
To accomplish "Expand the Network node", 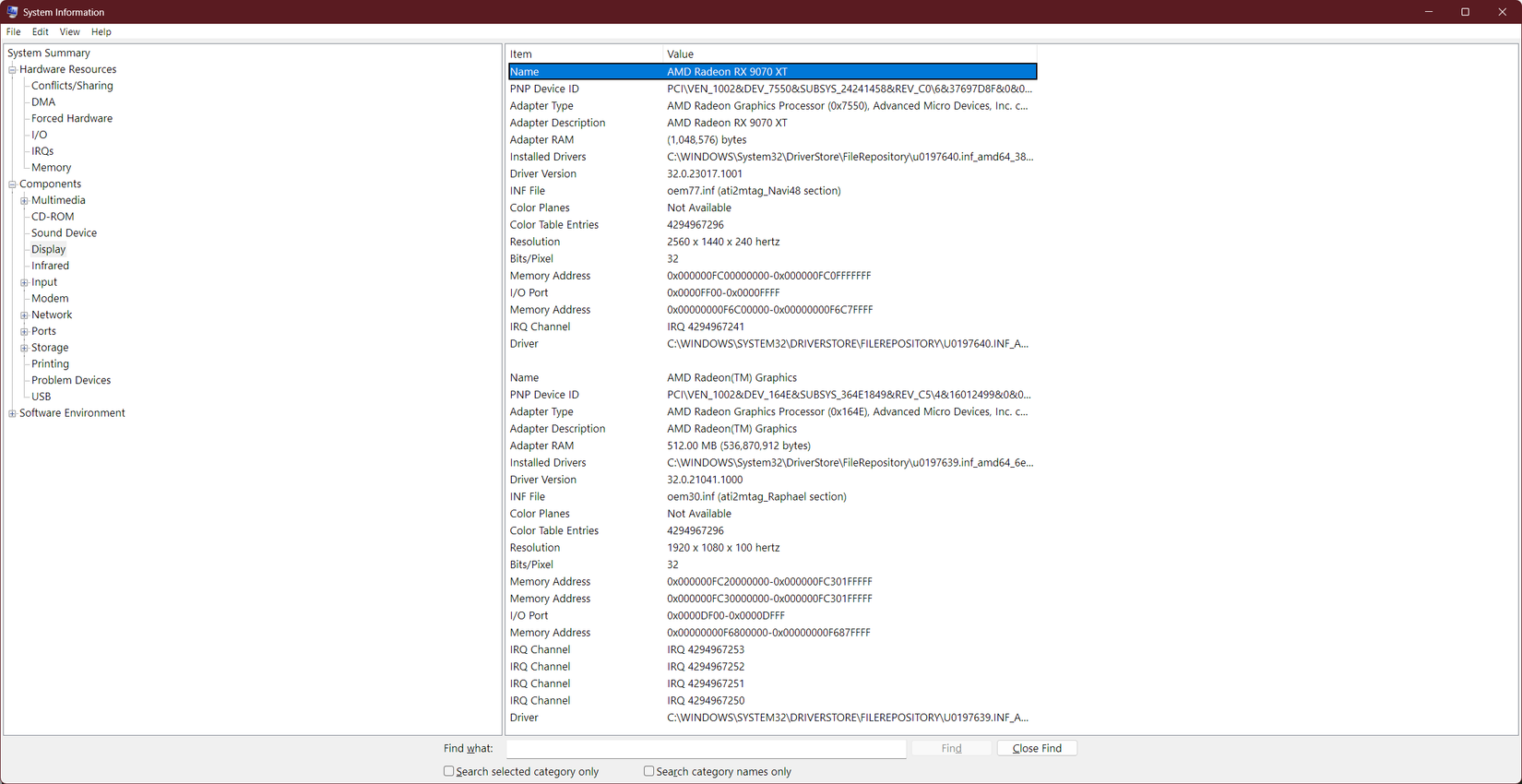I will (24, 315).
